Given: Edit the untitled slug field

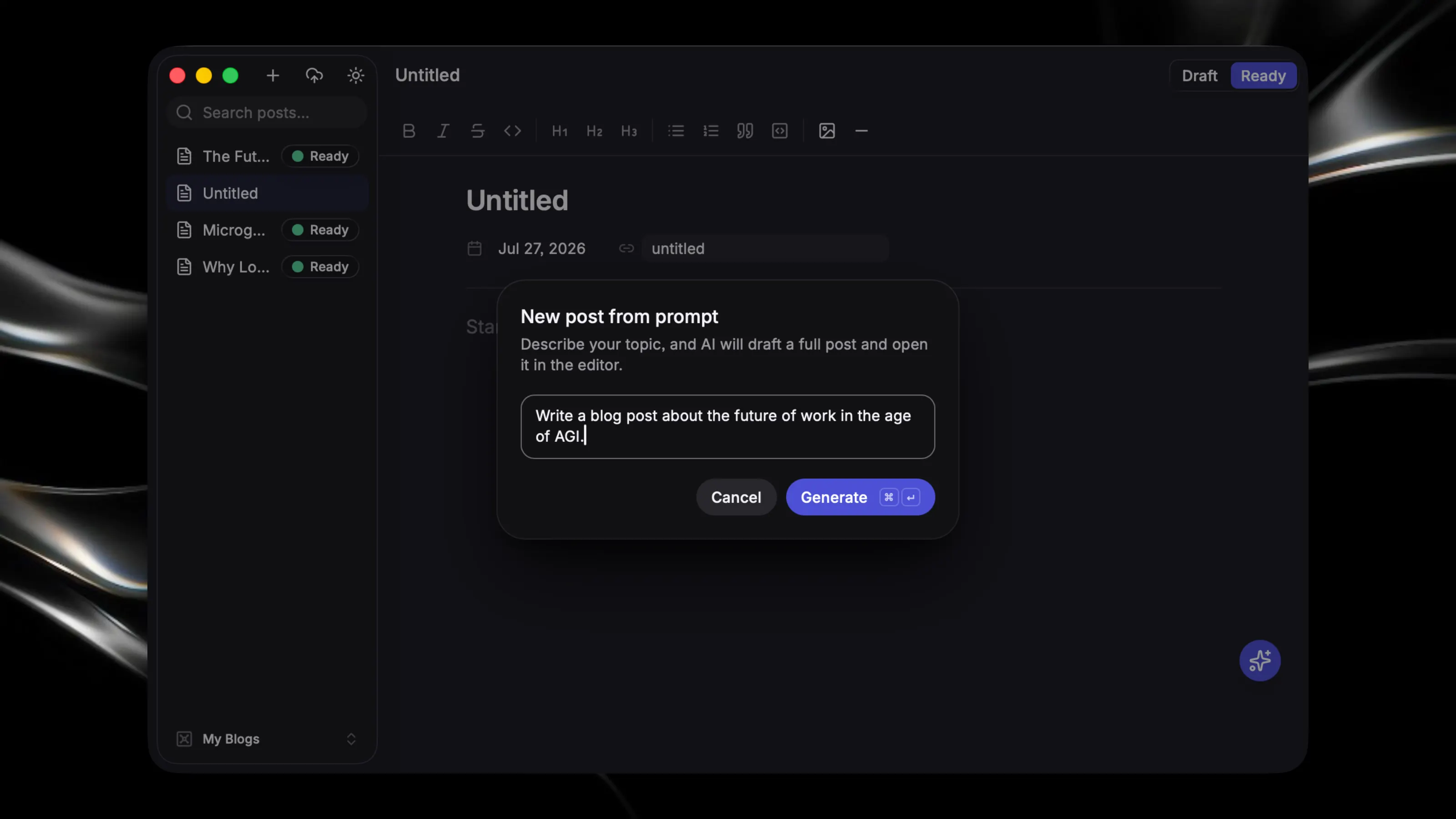Looking at the screenshot, I should click(x=765, y=249).
